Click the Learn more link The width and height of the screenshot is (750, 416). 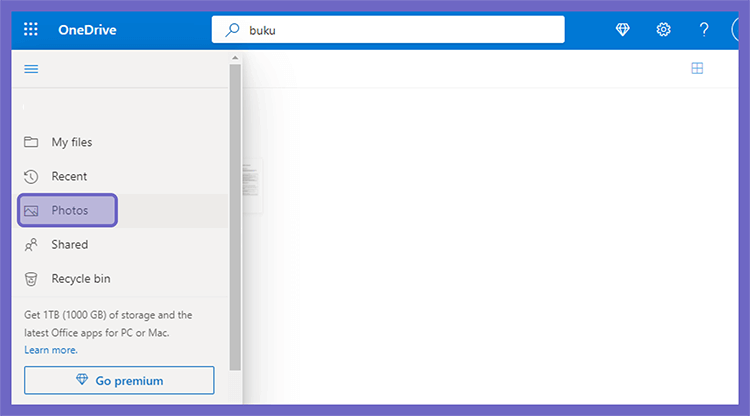pyautogui.click(x=51, y=350)
